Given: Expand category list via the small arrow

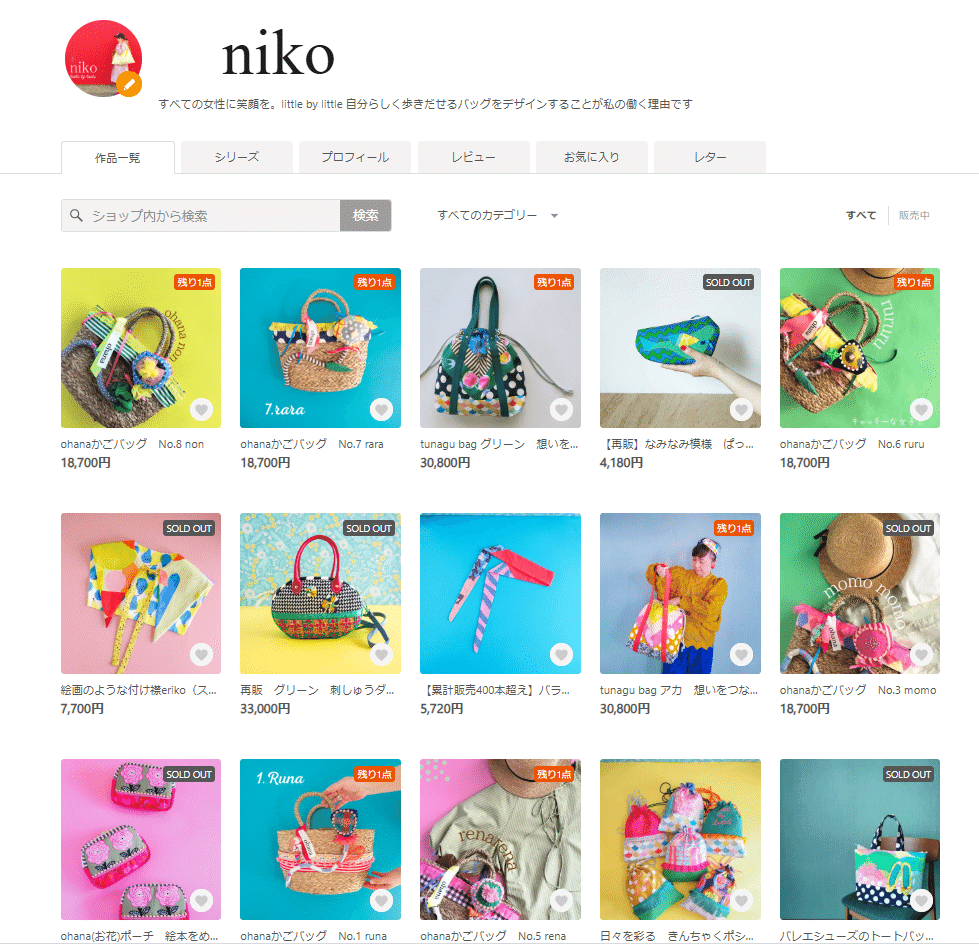Looking at the screenshot, I should [x=554, y=216].
